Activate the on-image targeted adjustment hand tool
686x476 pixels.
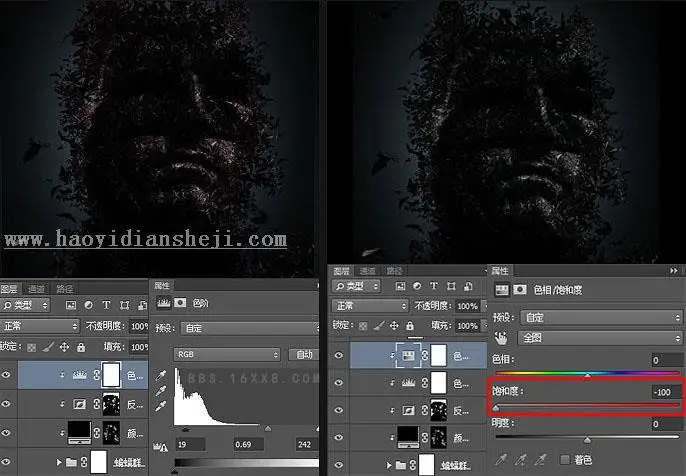[501, 338]
